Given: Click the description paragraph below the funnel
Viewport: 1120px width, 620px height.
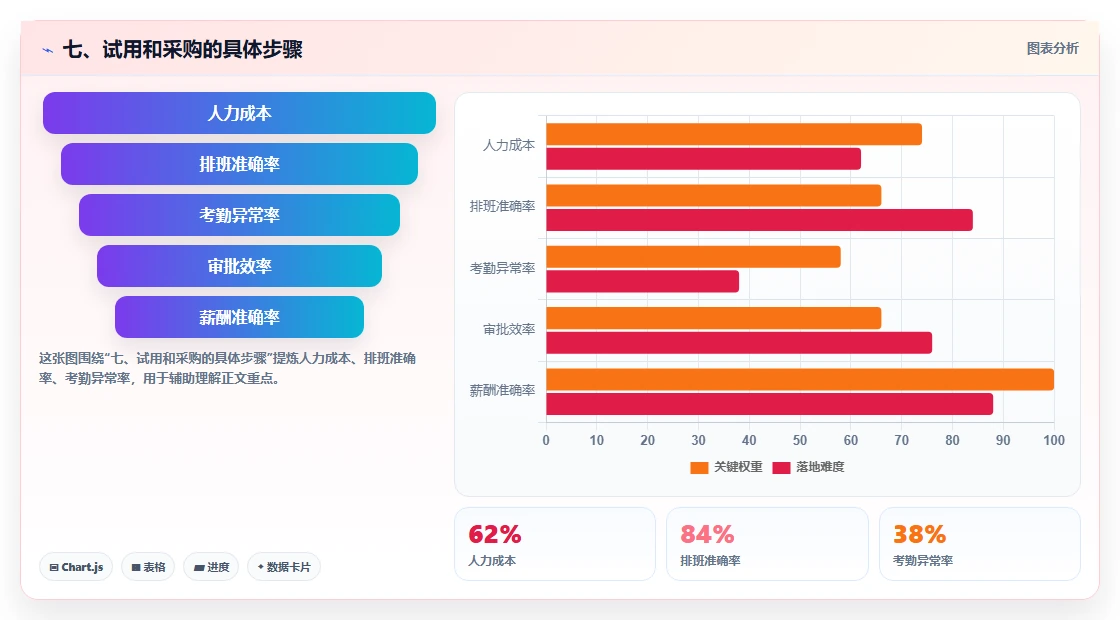Looking at the screenshot, I should 227,368.
